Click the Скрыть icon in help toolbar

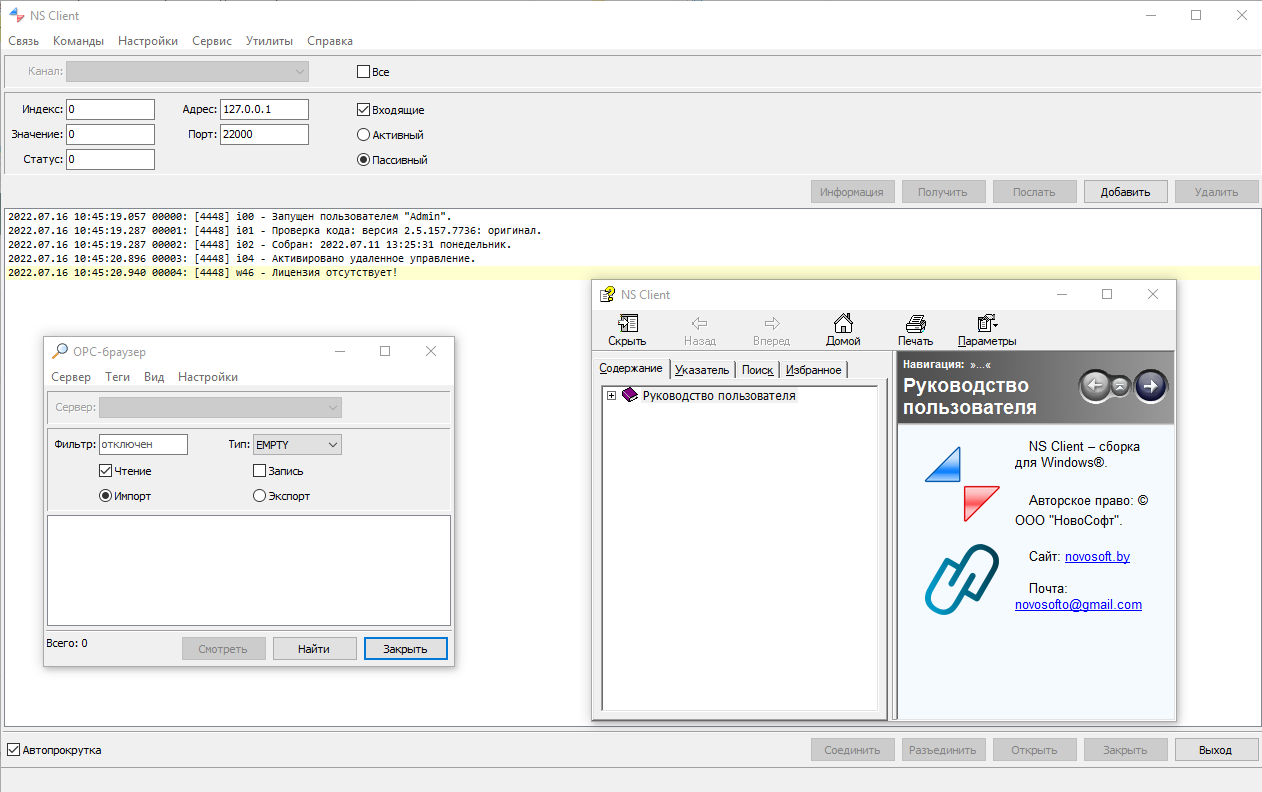(x=627, y=323)
